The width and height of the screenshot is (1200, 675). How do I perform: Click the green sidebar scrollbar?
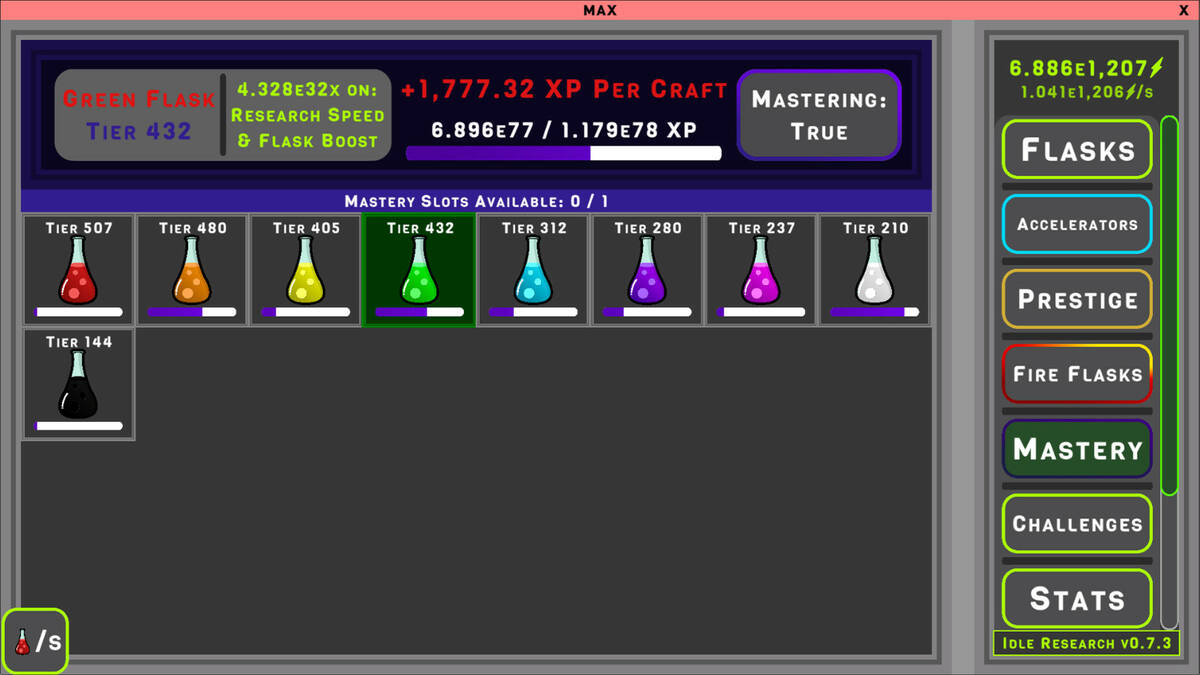tap(1169, 305)
